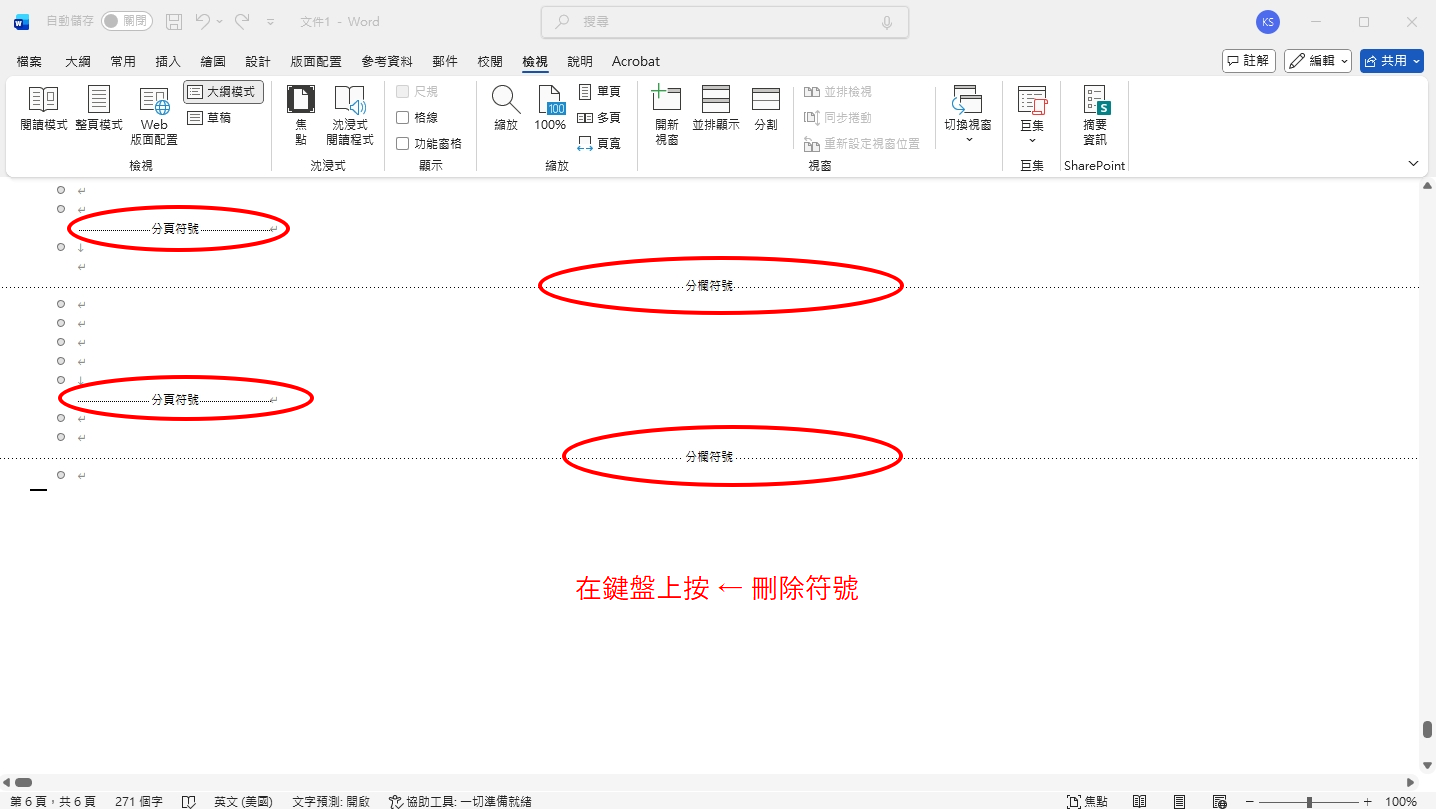Switch to the Review (校閱) tab
Viewport: 1436px width, 809px height.
tap(490, 61)
